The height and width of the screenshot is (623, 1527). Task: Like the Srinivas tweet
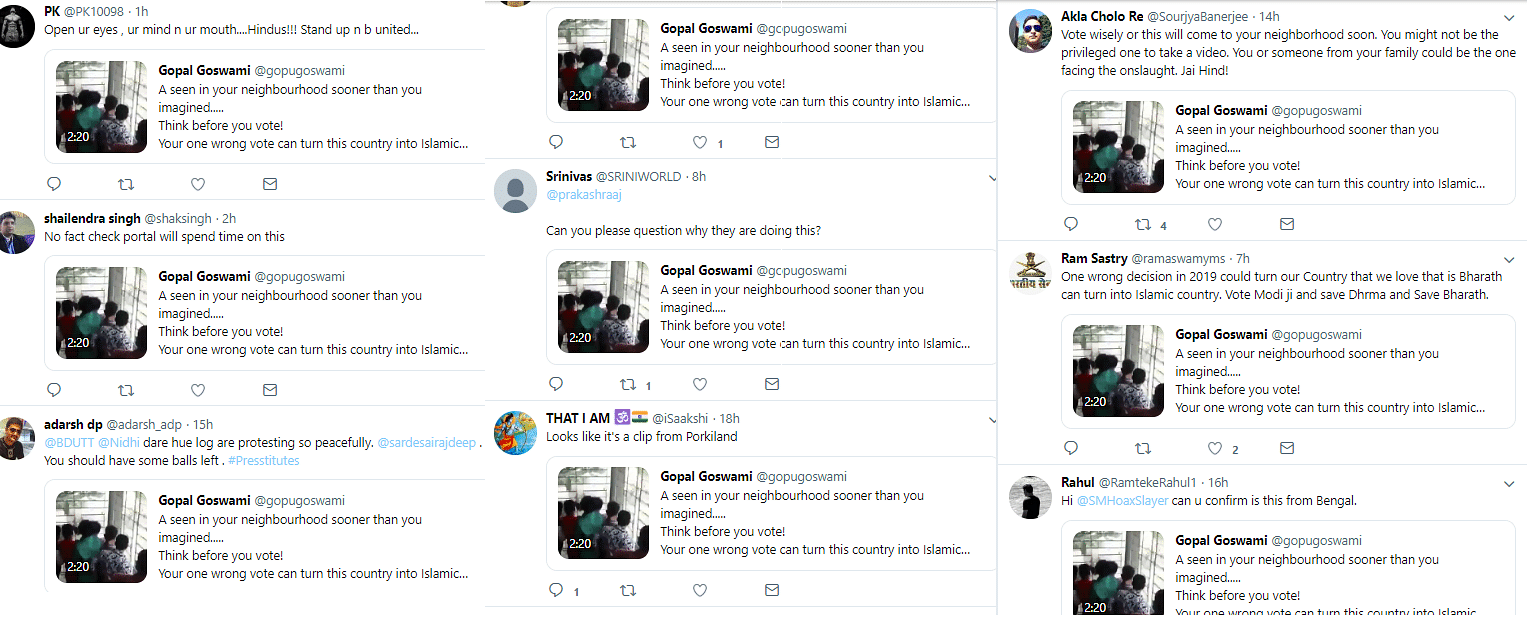(x=700, y=384)
